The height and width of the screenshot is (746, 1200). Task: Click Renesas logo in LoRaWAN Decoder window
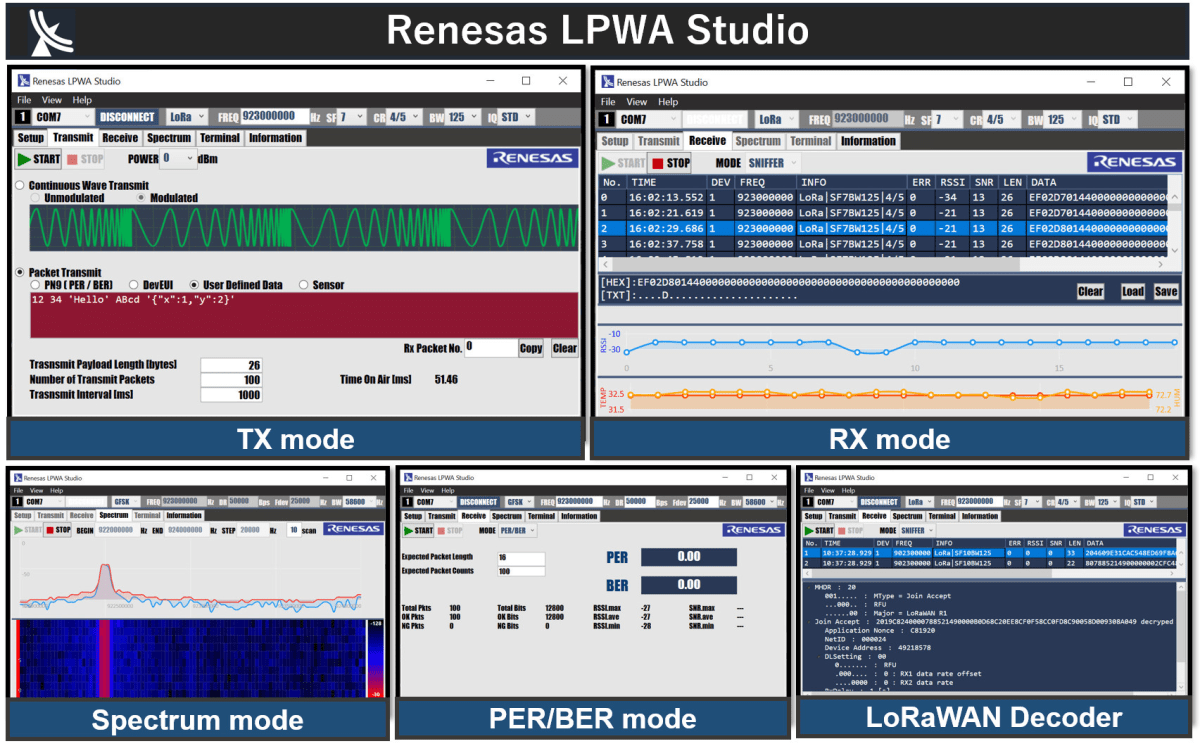1156,530
